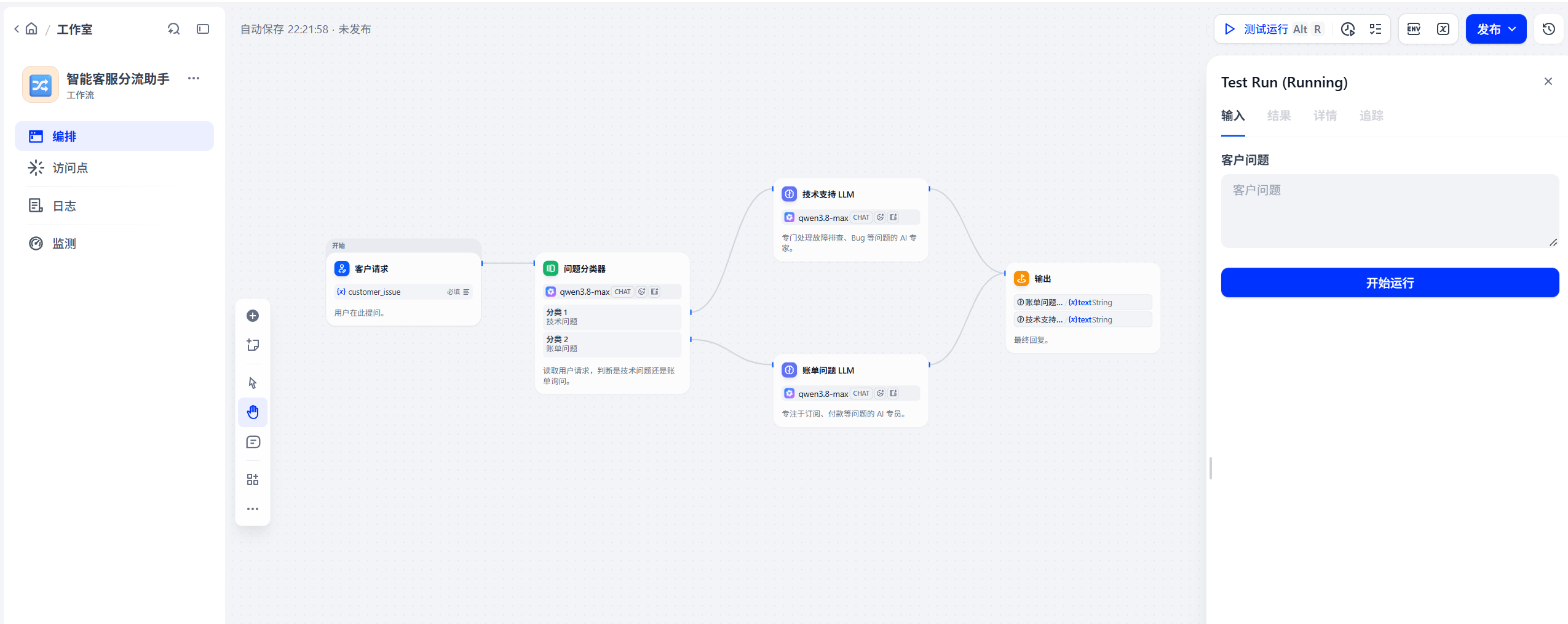Expand the 发布 publish dropdown
The image size is (1568, 624).
(x=1496, y=29)
